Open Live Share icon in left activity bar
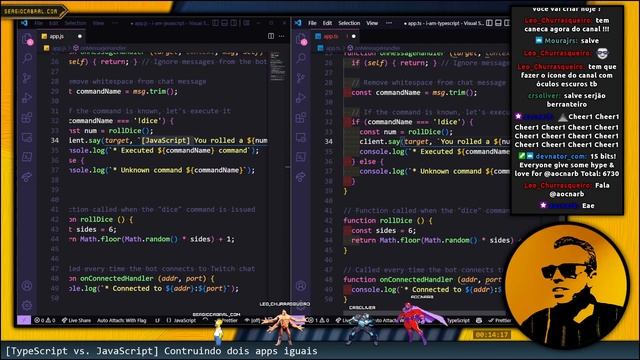This screenshot has width=640, height=360. [27, 176]
